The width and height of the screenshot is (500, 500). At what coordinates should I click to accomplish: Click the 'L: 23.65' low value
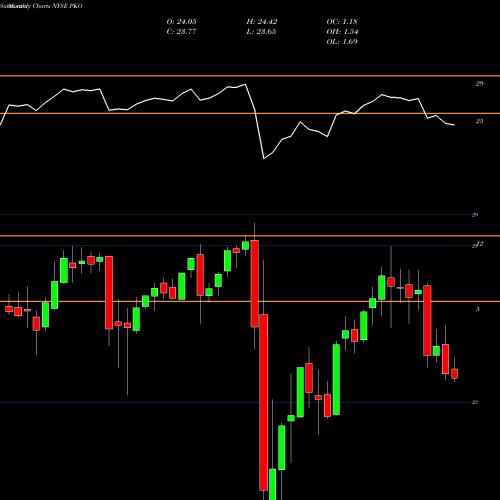(x=261, y=32)
